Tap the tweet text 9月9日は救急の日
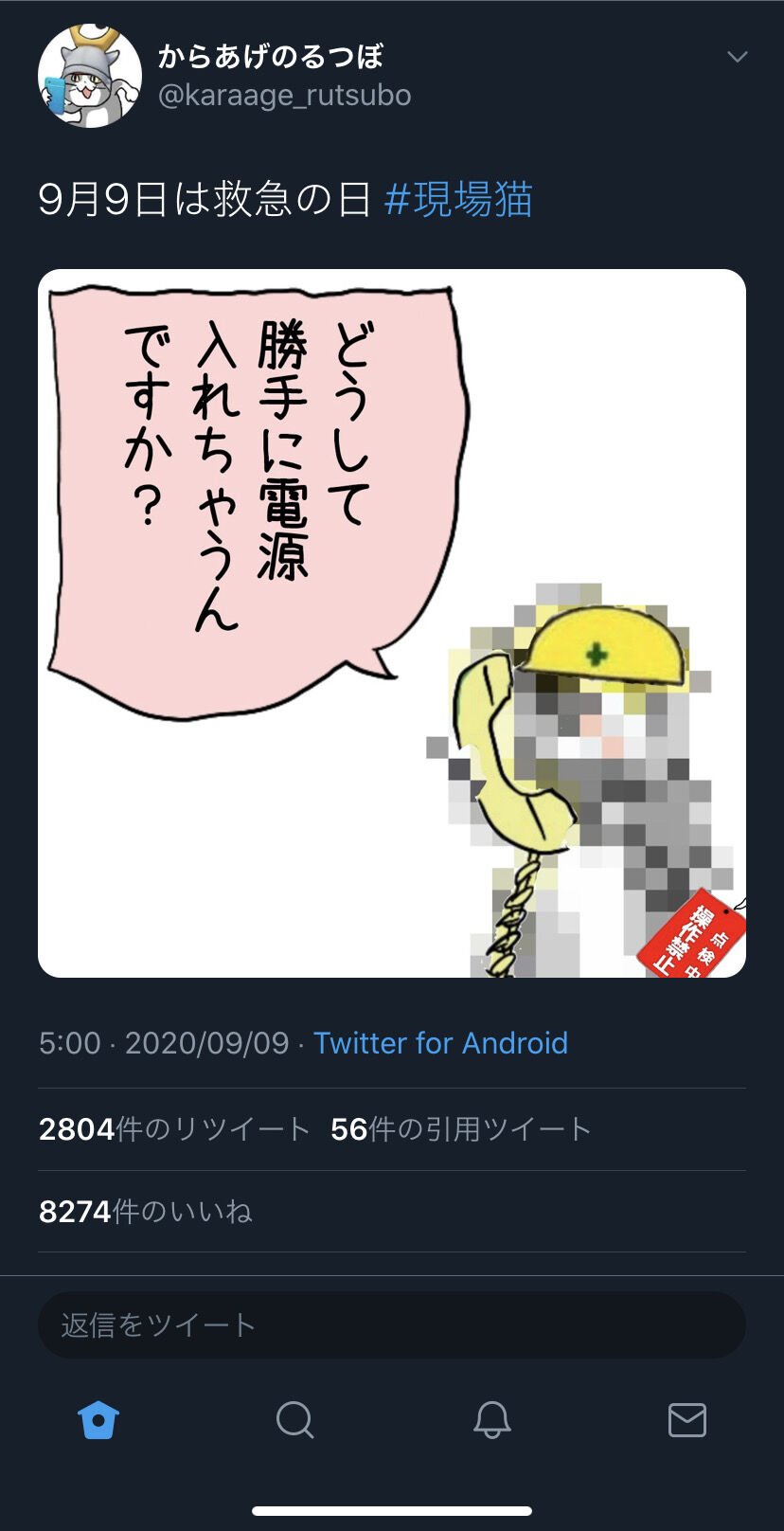 205,200
